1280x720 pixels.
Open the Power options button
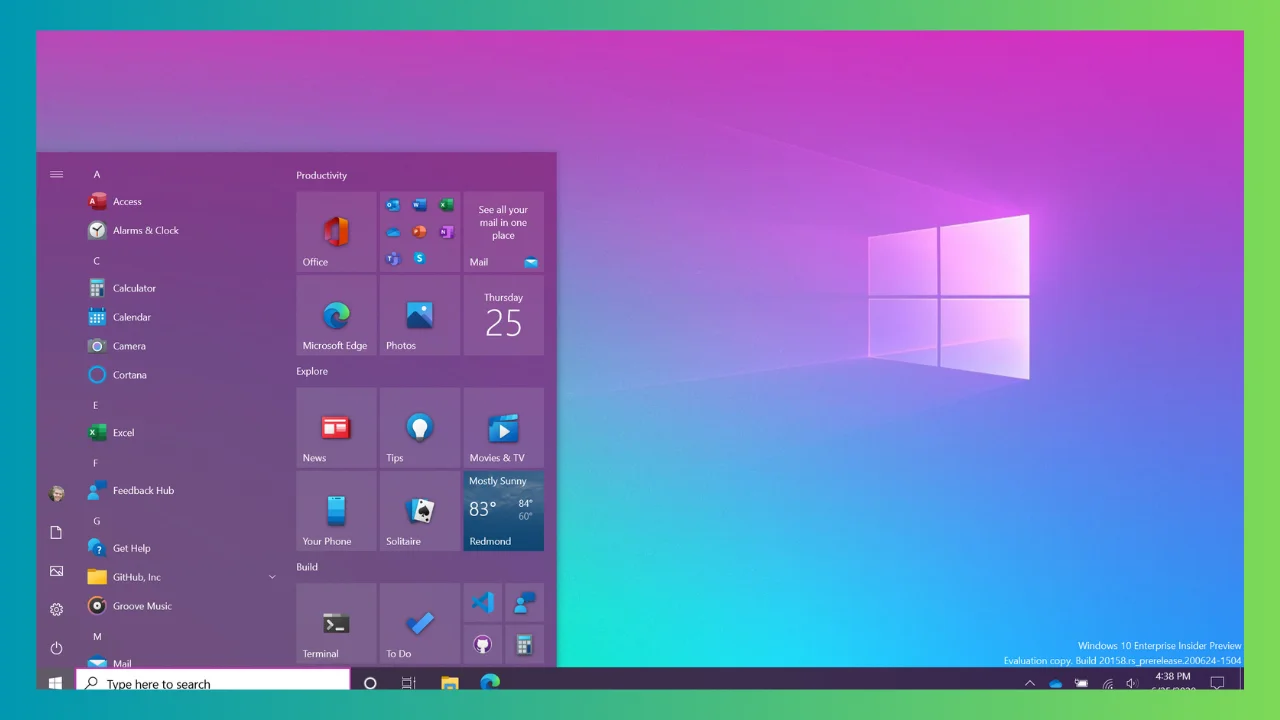pos(56,648)
